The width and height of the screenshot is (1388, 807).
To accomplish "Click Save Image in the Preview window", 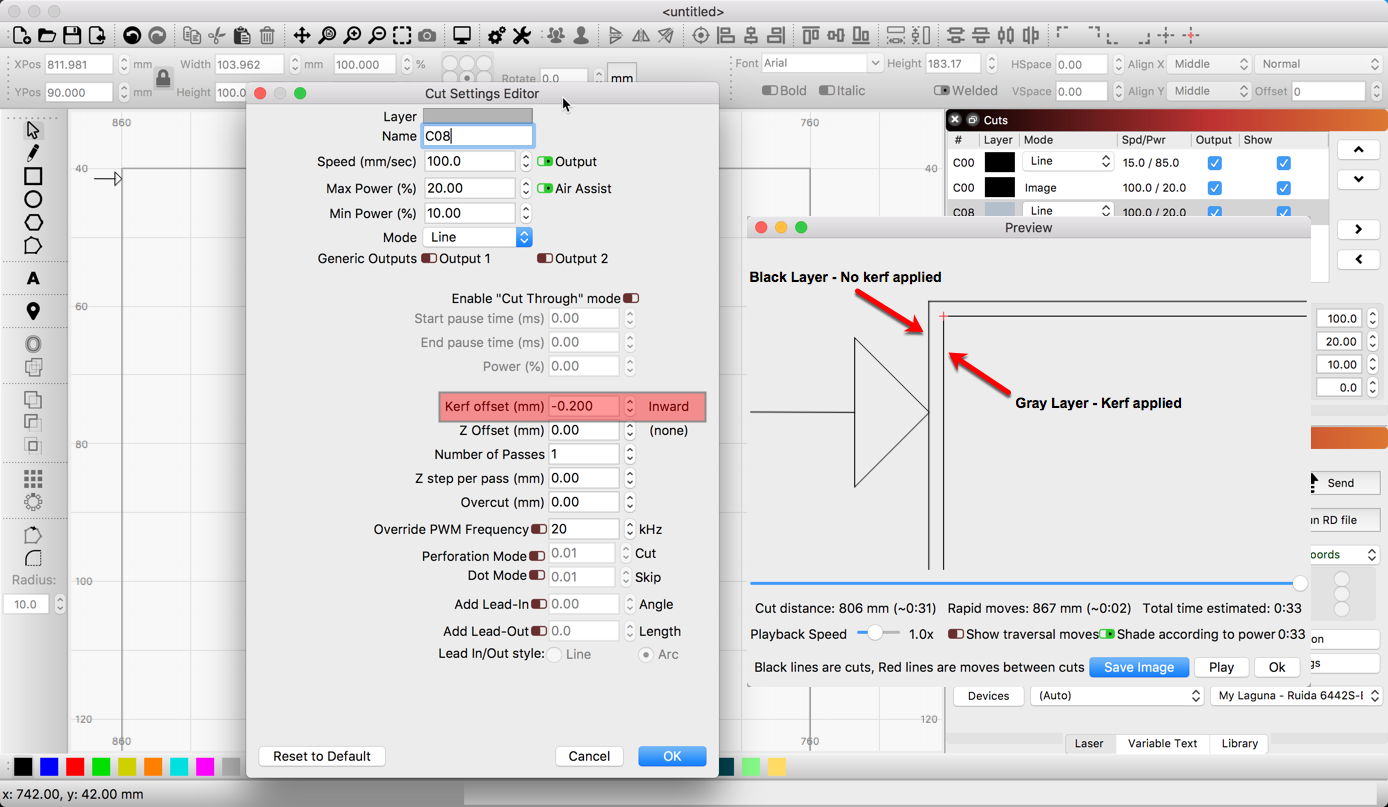I will [1139, 667].
